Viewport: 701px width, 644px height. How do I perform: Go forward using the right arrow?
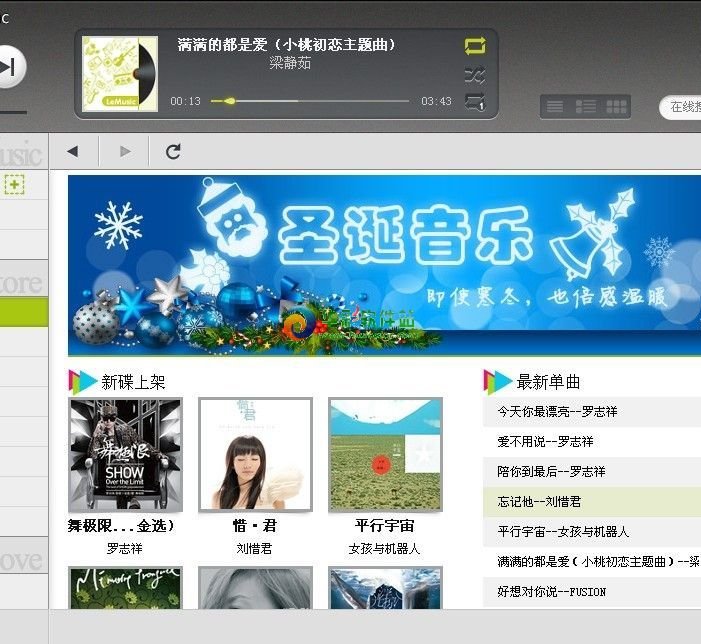point(125,152)
